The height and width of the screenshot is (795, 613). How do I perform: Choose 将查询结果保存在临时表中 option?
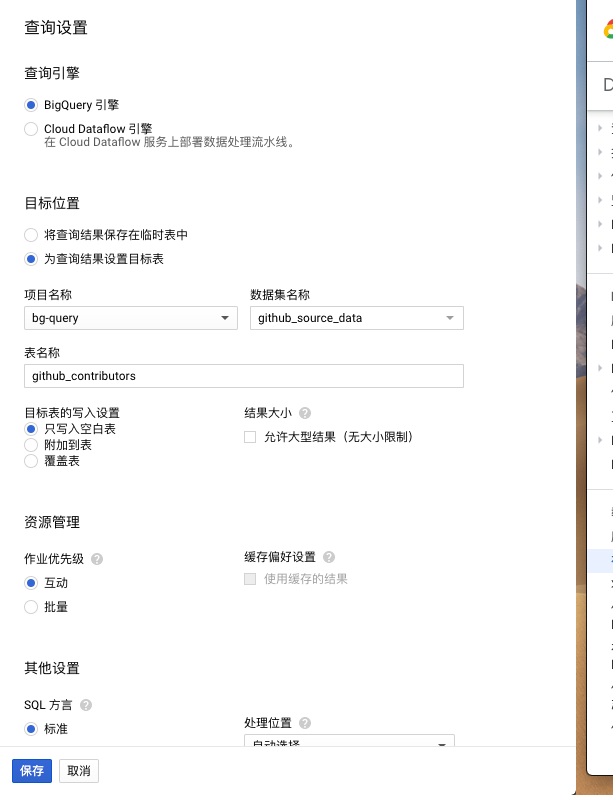coord(31,235)
